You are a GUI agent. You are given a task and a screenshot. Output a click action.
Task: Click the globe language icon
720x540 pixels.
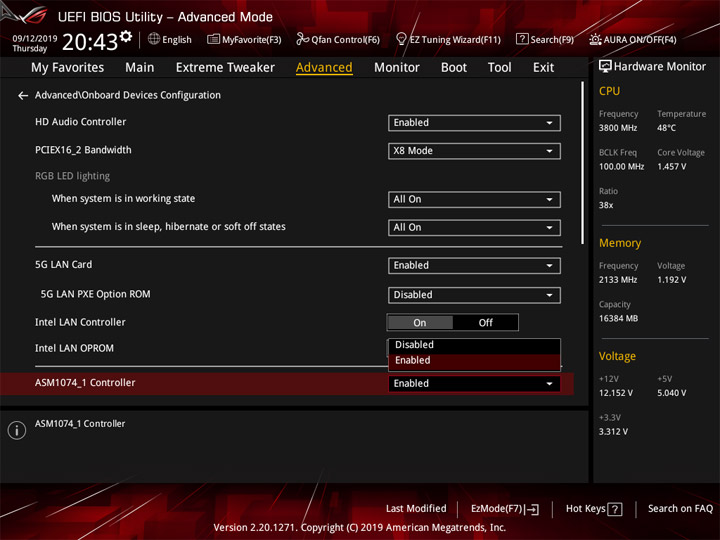coord(154,39)
